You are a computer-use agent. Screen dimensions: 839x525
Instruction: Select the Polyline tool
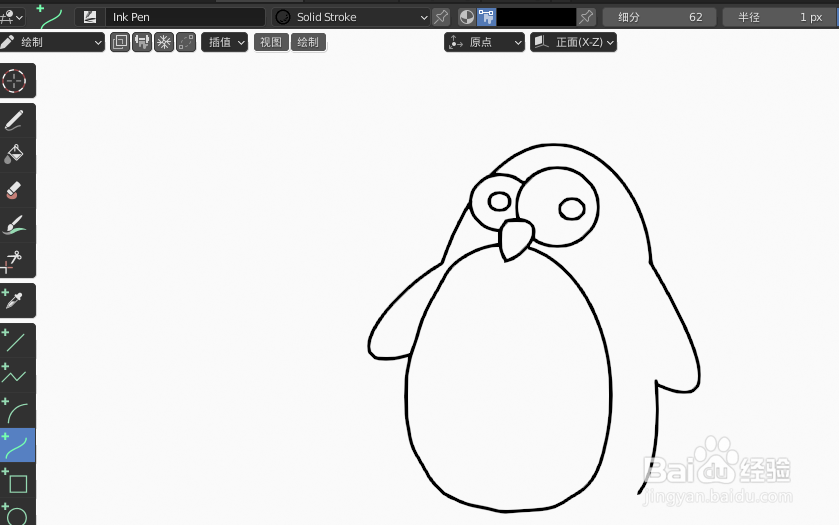15,375
